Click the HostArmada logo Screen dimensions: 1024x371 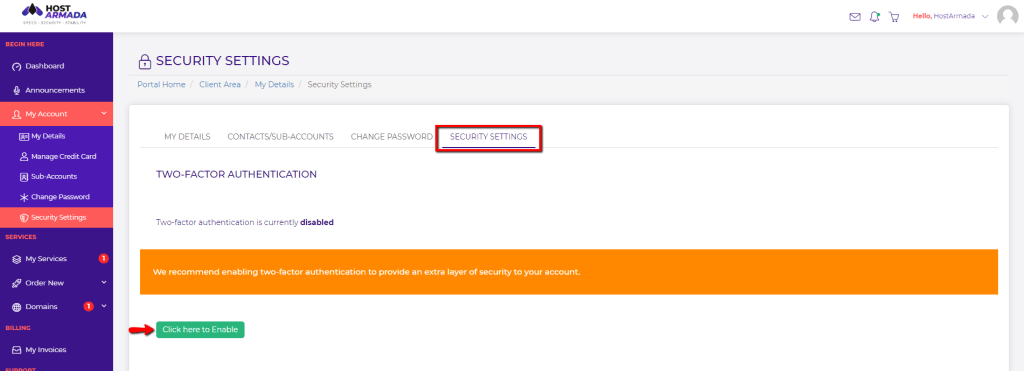(54, 14)
